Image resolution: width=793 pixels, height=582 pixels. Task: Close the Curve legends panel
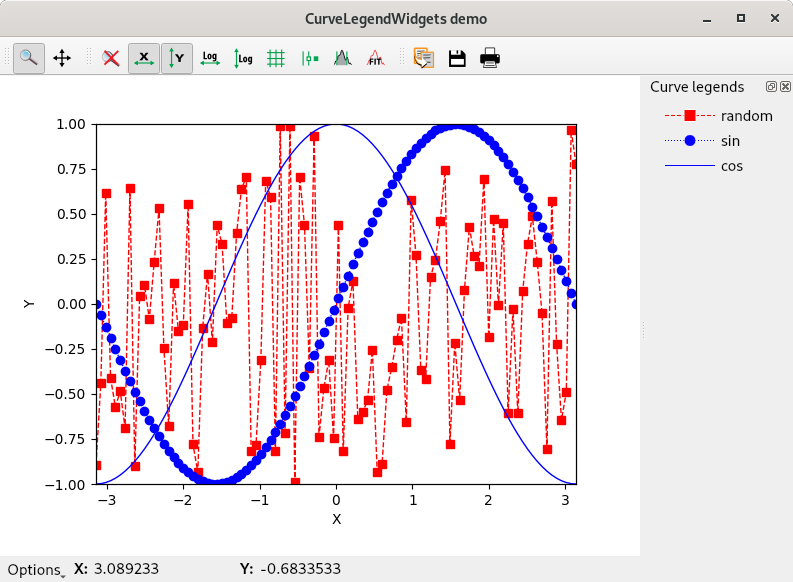pos(785,87)
